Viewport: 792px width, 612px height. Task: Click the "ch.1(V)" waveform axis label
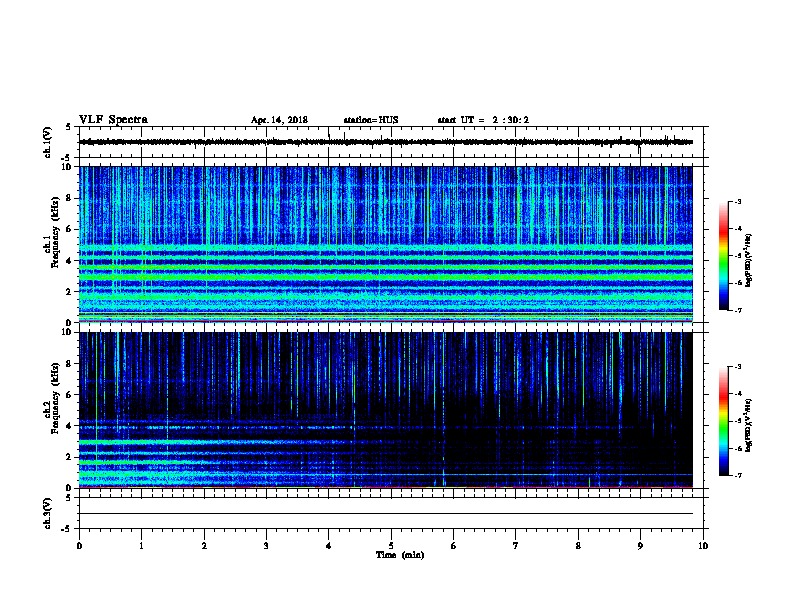coord(47,142)
